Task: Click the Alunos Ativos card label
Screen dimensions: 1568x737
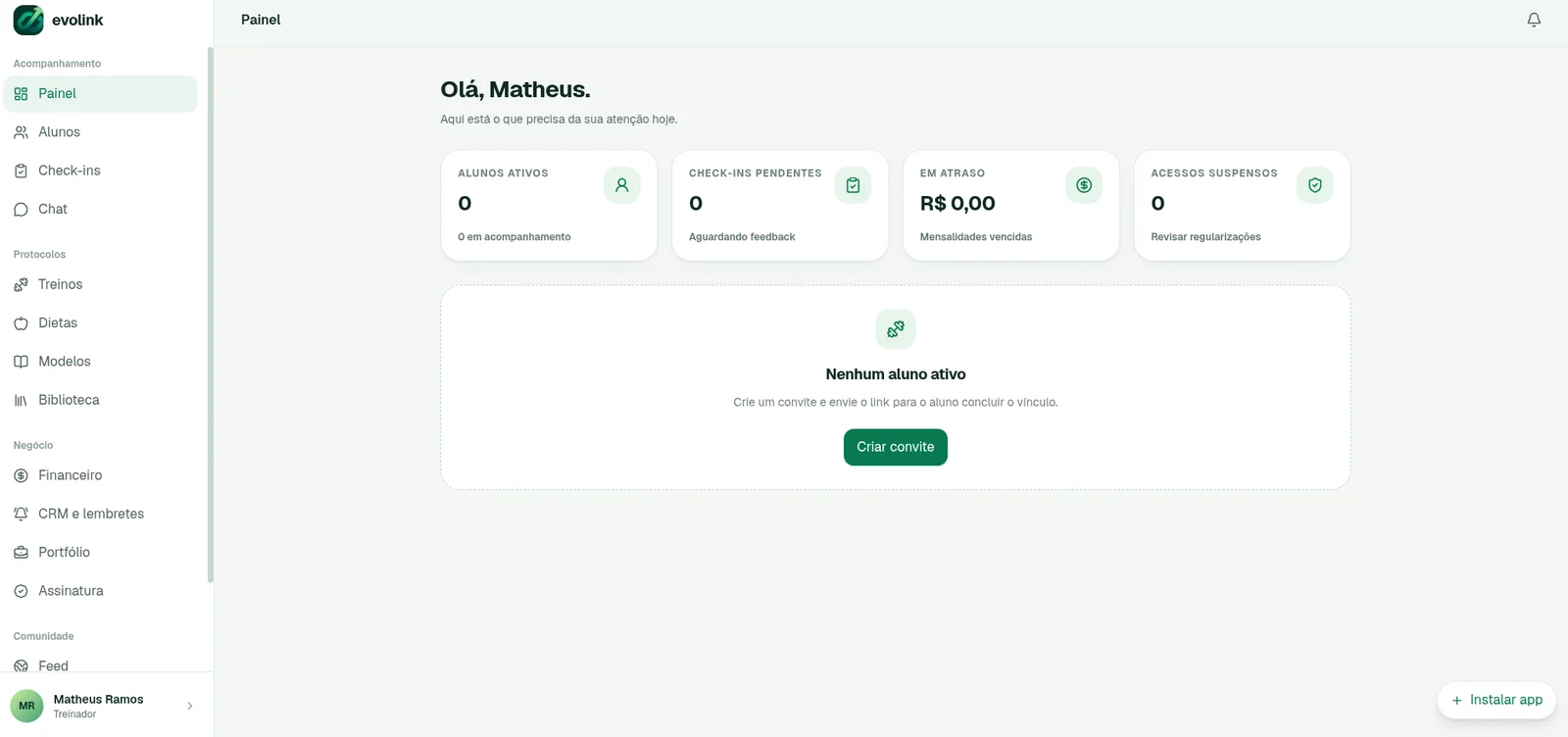Action: click(x=503, y=173)
